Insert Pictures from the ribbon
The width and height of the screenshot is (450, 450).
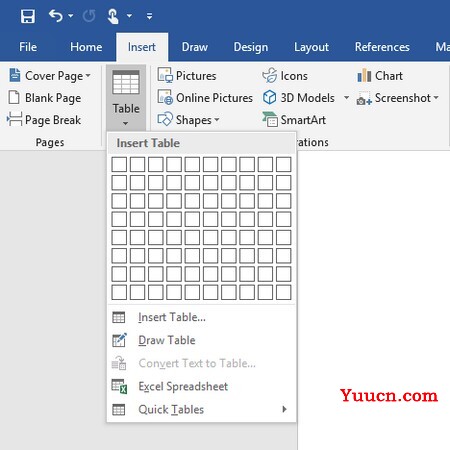[187, 76]
